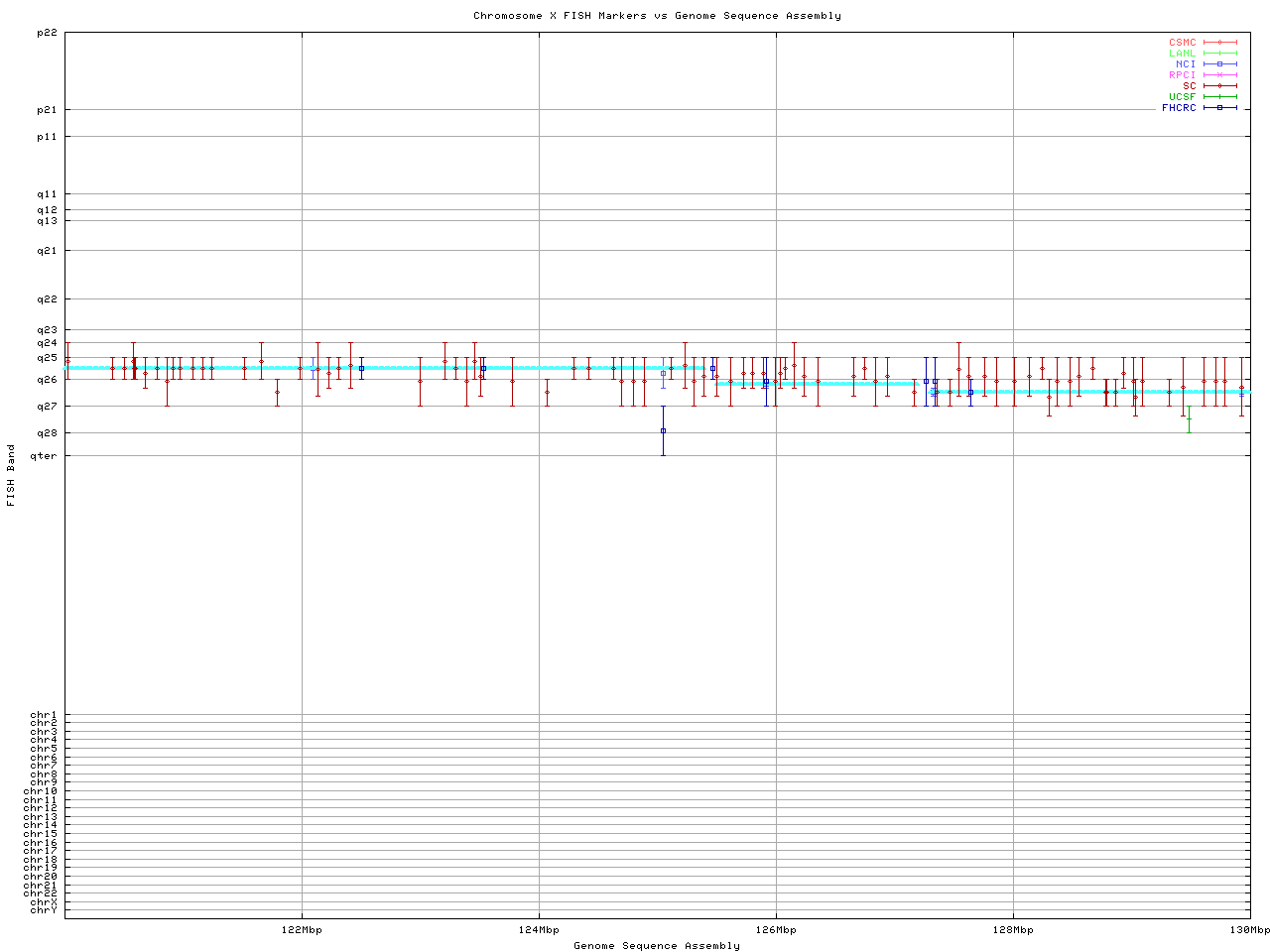Viewport: 1270px width, 952px height.
Task: Click the LANL legend line sample
Action: click(1220, 54)
